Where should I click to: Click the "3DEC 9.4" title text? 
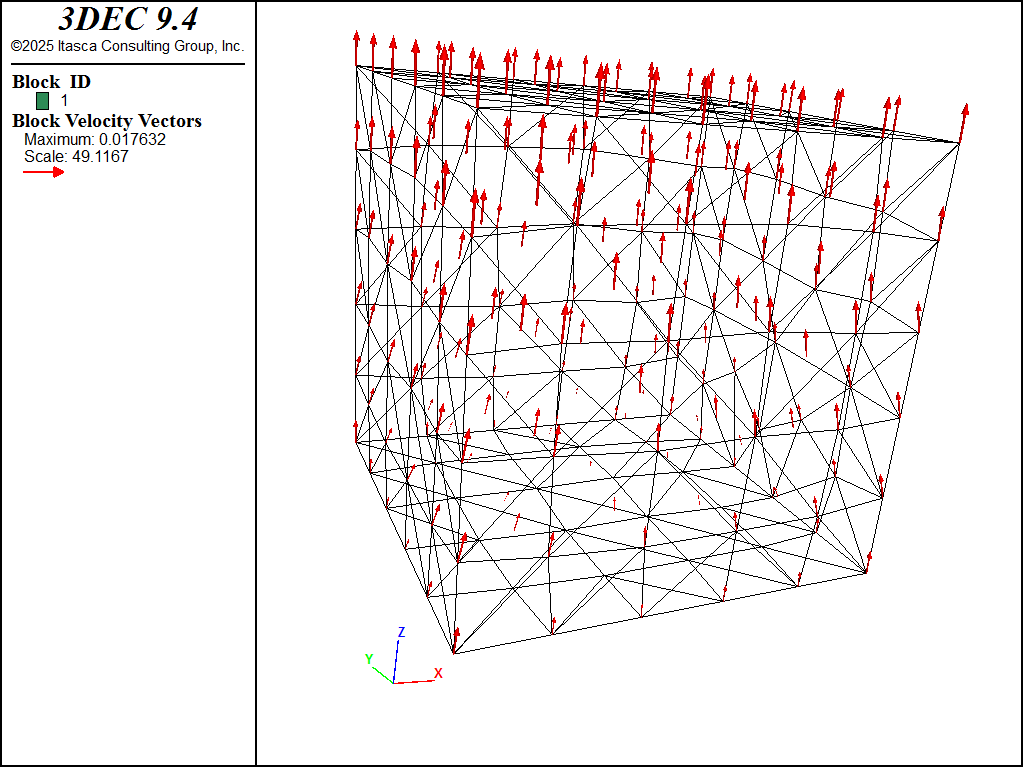pyautogui.click(x=127, y=20)
